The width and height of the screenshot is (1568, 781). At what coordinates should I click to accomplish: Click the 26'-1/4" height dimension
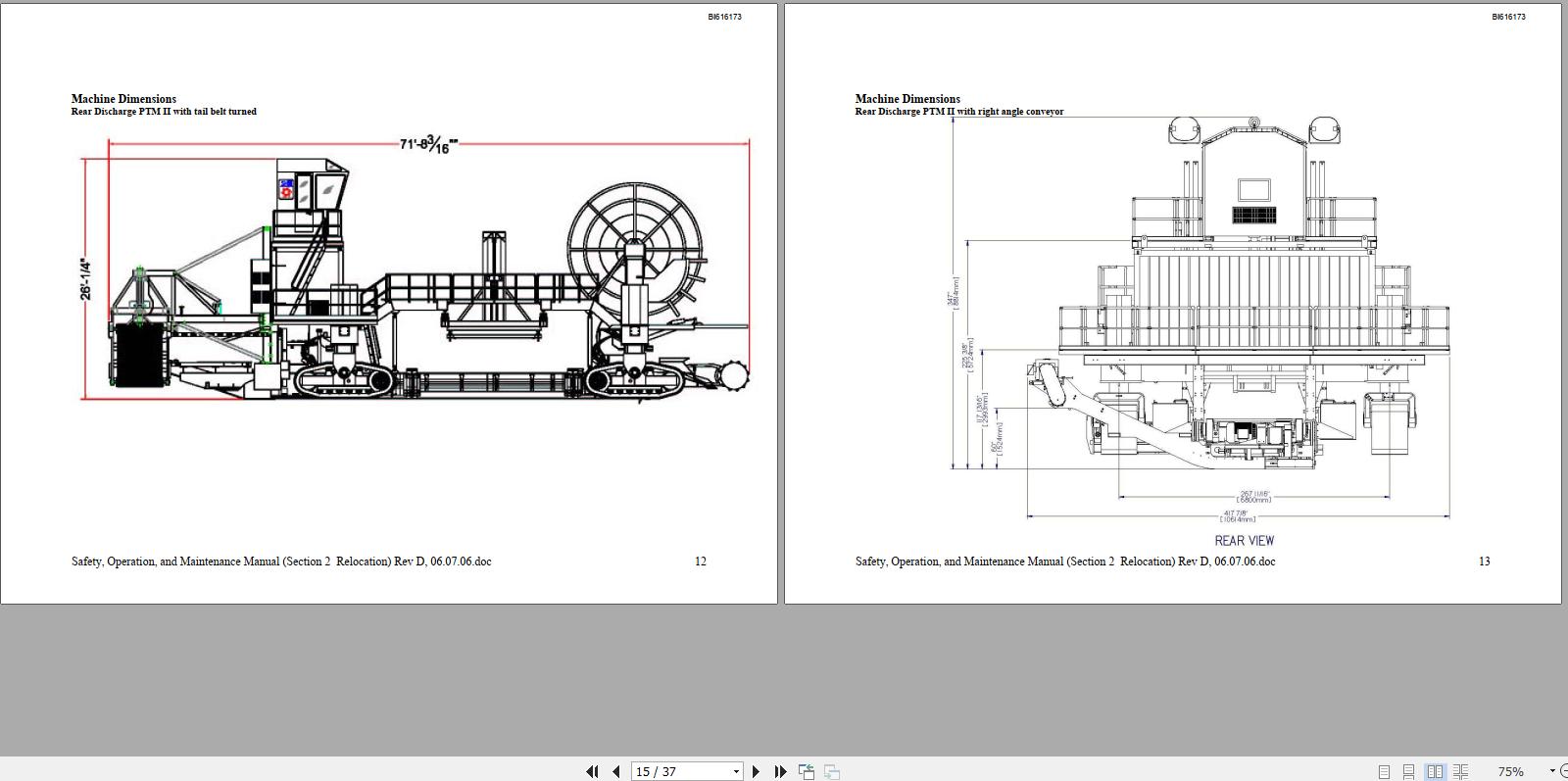coord(86,279)
